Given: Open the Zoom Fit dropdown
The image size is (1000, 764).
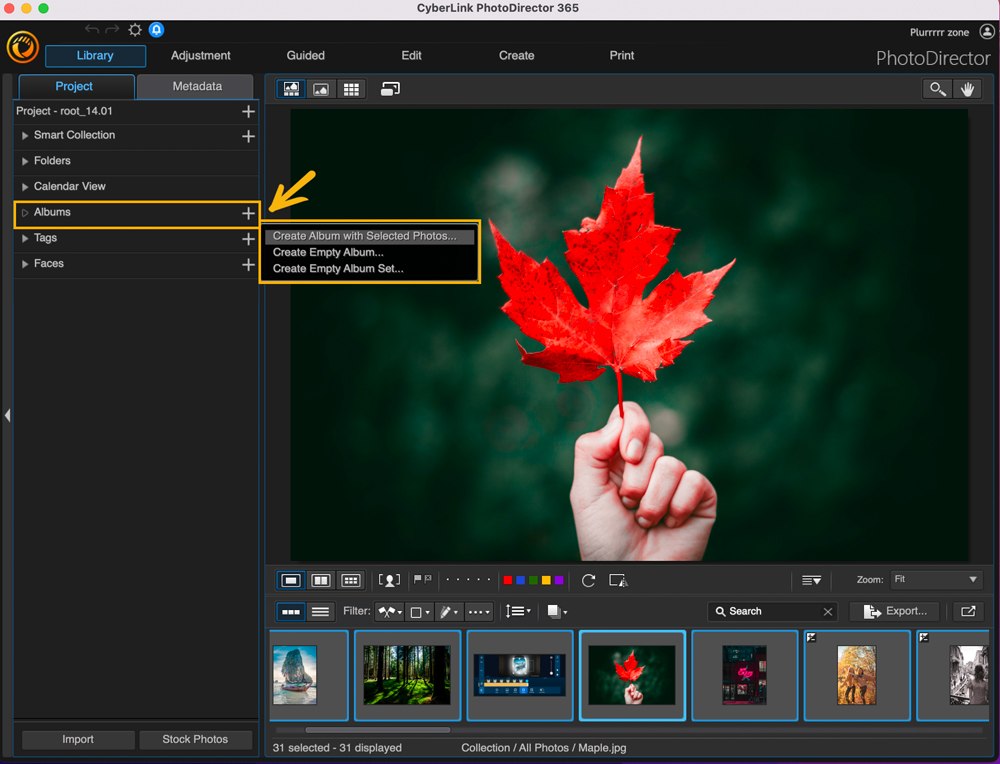Looking at the screenshot, I should tap(935, 580).
